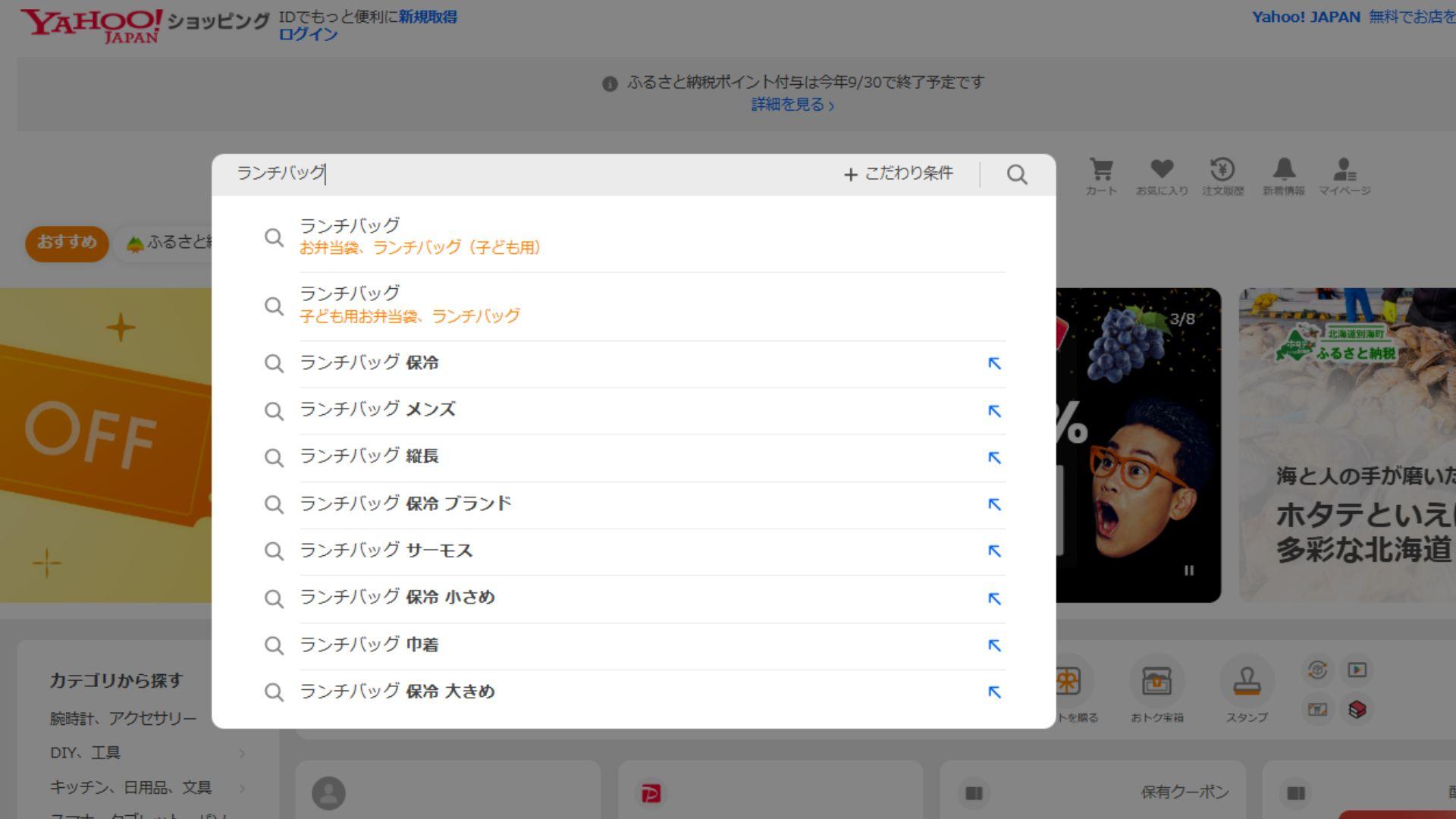Click the ログイン link
Screen dimensions: 1456x819
click(308, 34)
